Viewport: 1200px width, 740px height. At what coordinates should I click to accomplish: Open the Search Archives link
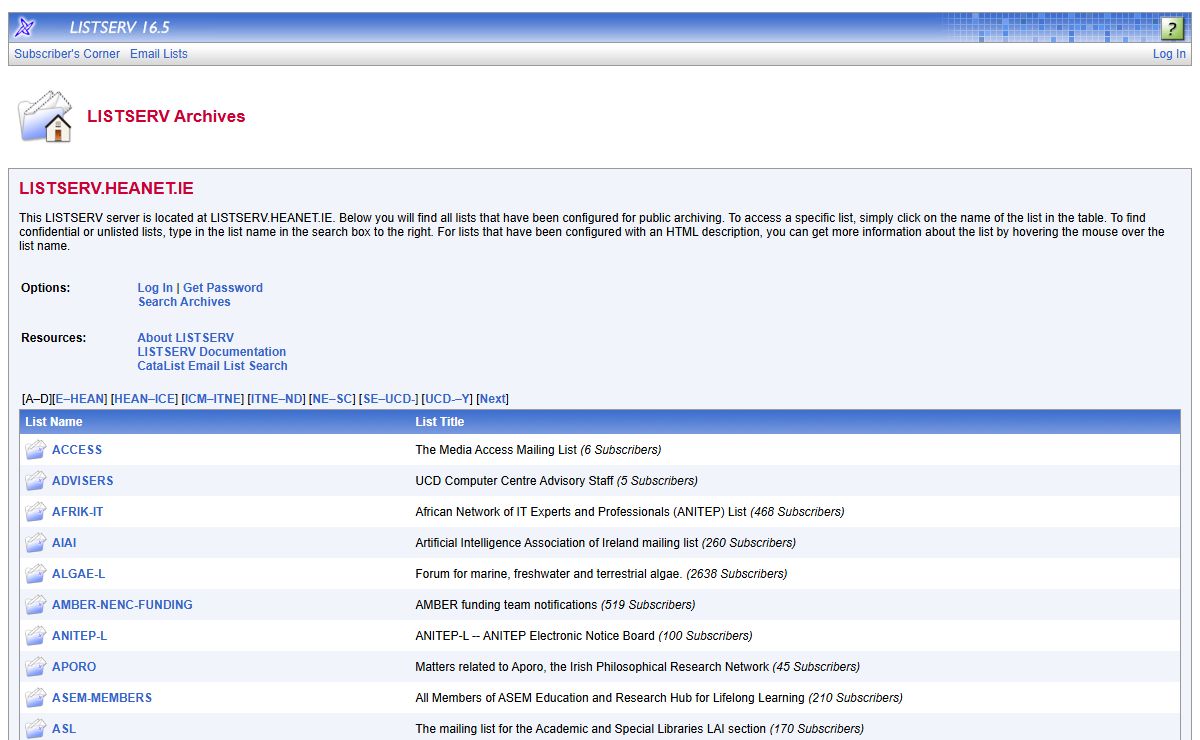click(x=184, y=302)
